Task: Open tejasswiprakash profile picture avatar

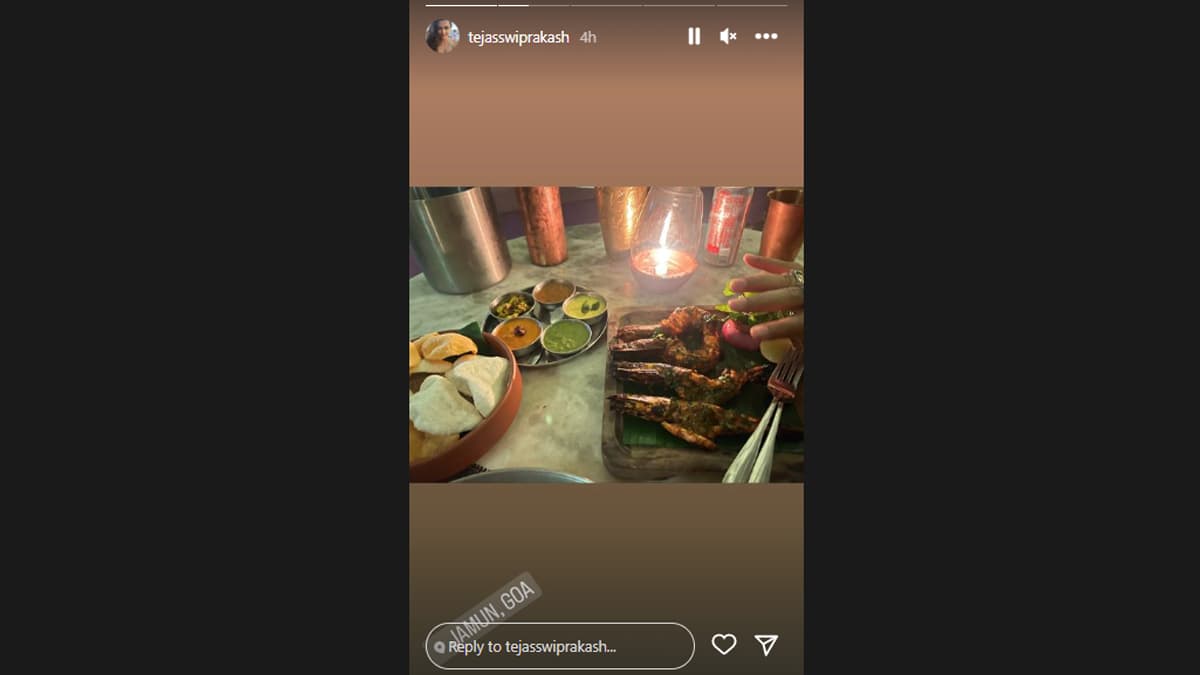Action: coord(442,36)
